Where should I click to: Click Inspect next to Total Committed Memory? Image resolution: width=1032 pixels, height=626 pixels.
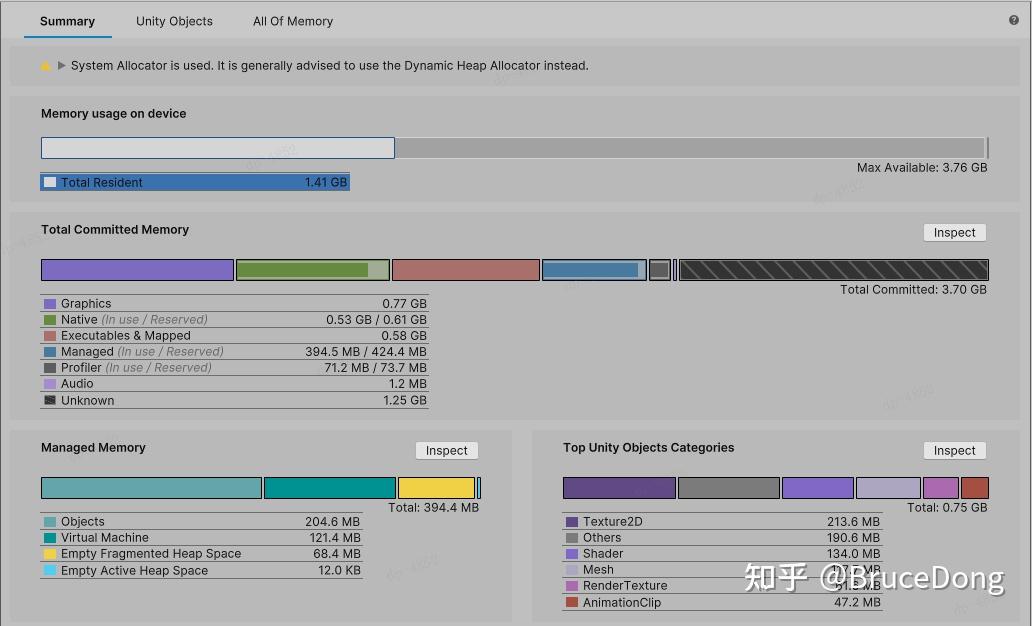pos(954,232)
